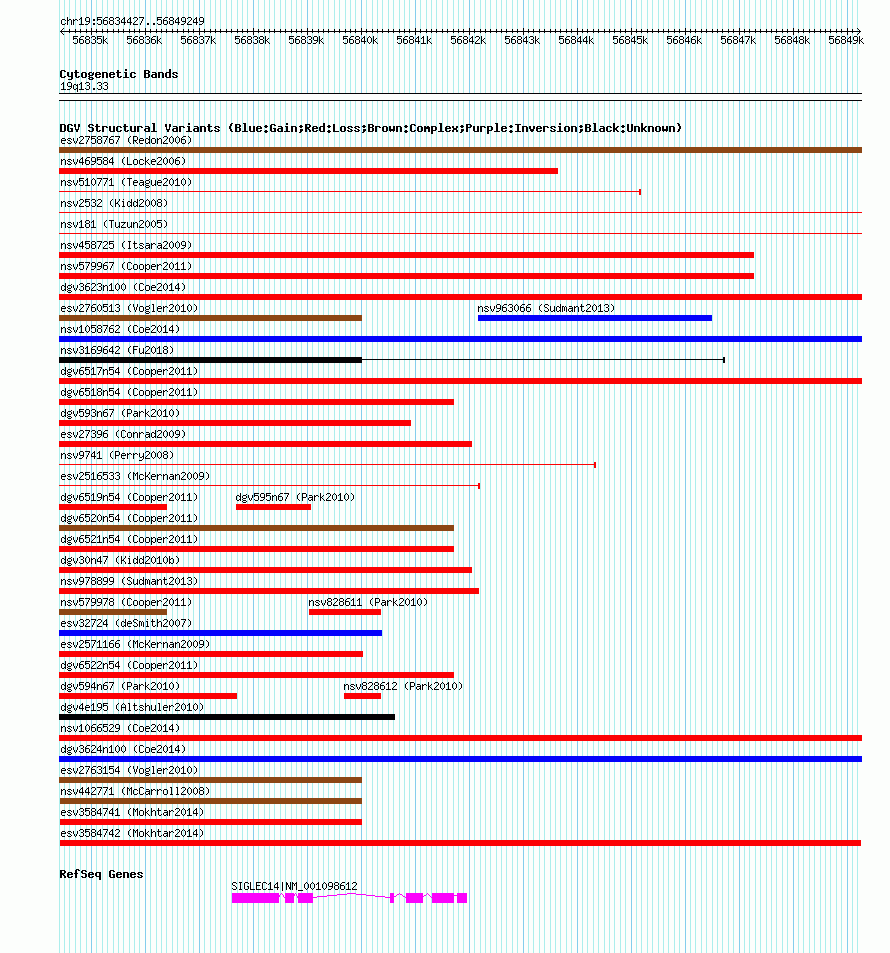Click nsv828611 (Park2010) label

tap(368, 602)
